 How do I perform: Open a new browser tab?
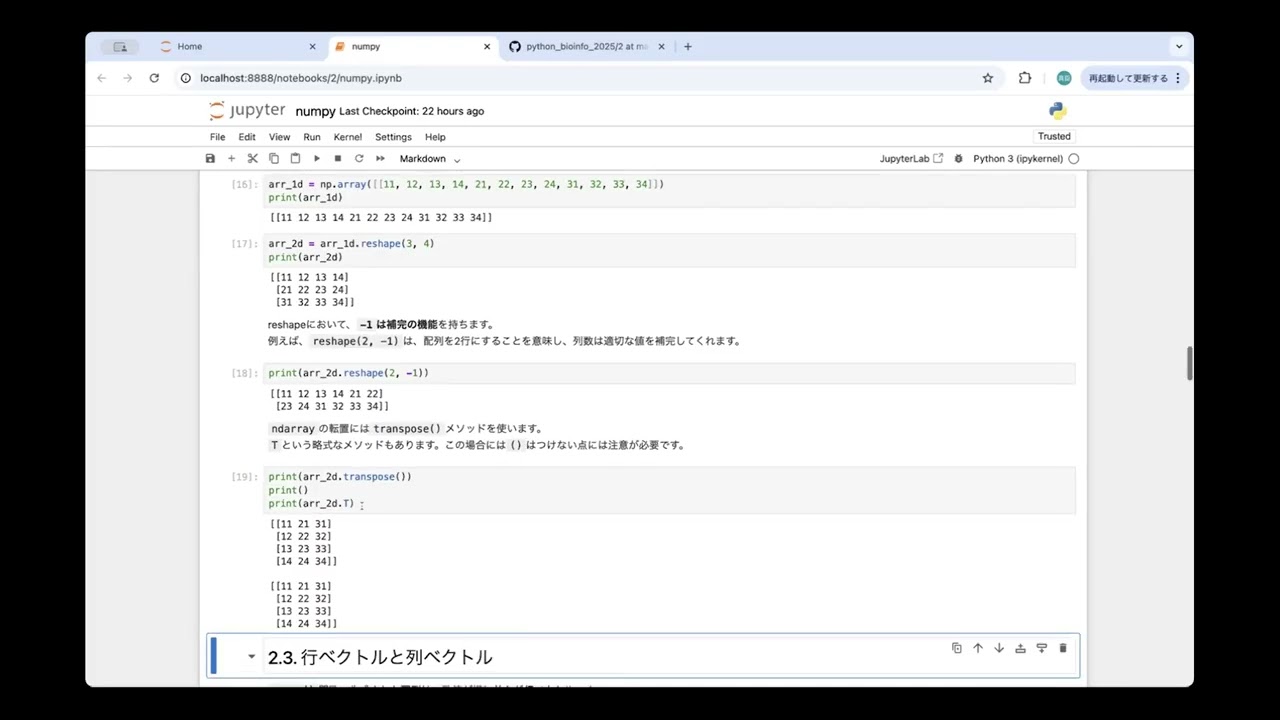point(688,46)
